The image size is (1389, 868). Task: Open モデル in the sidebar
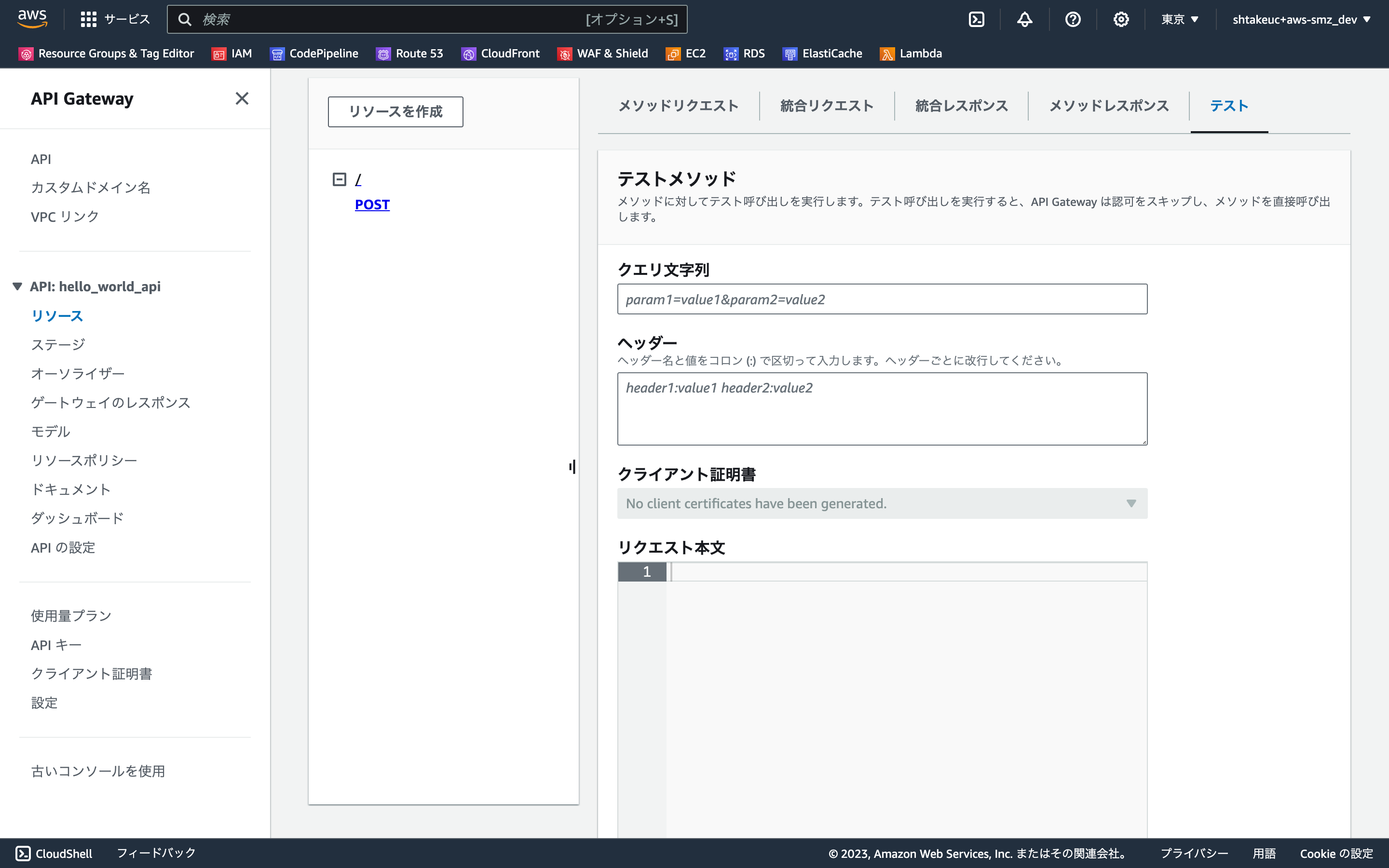coord(51,431)
